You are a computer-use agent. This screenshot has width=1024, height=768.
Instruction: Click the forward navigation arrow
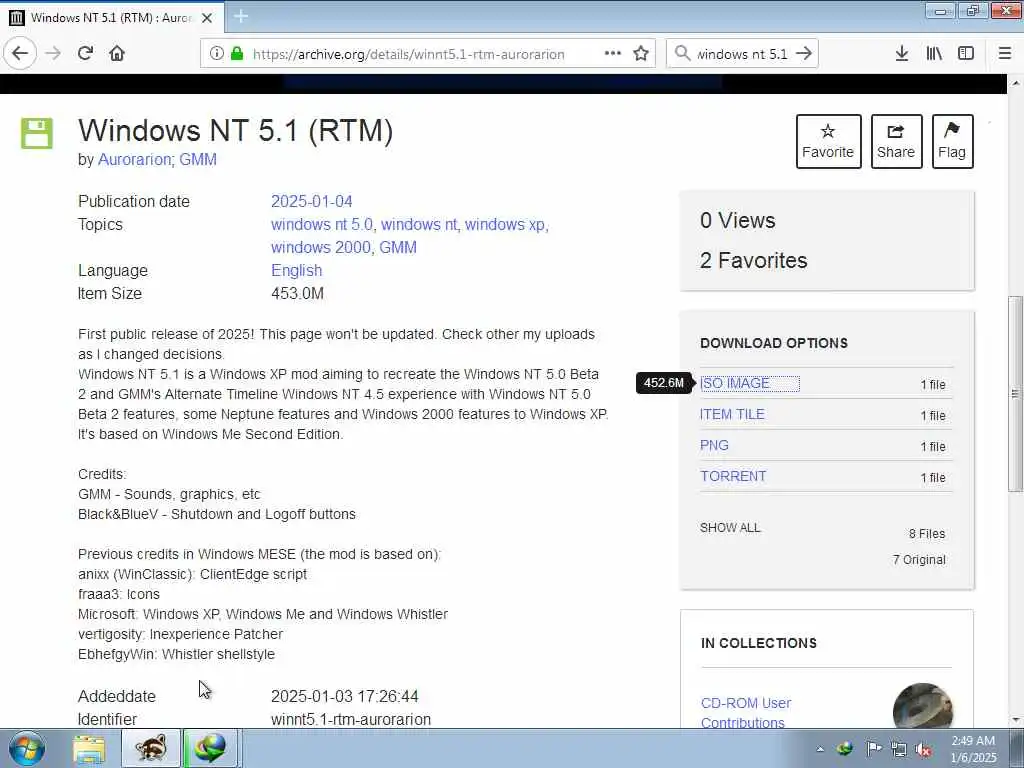[53, 54]
